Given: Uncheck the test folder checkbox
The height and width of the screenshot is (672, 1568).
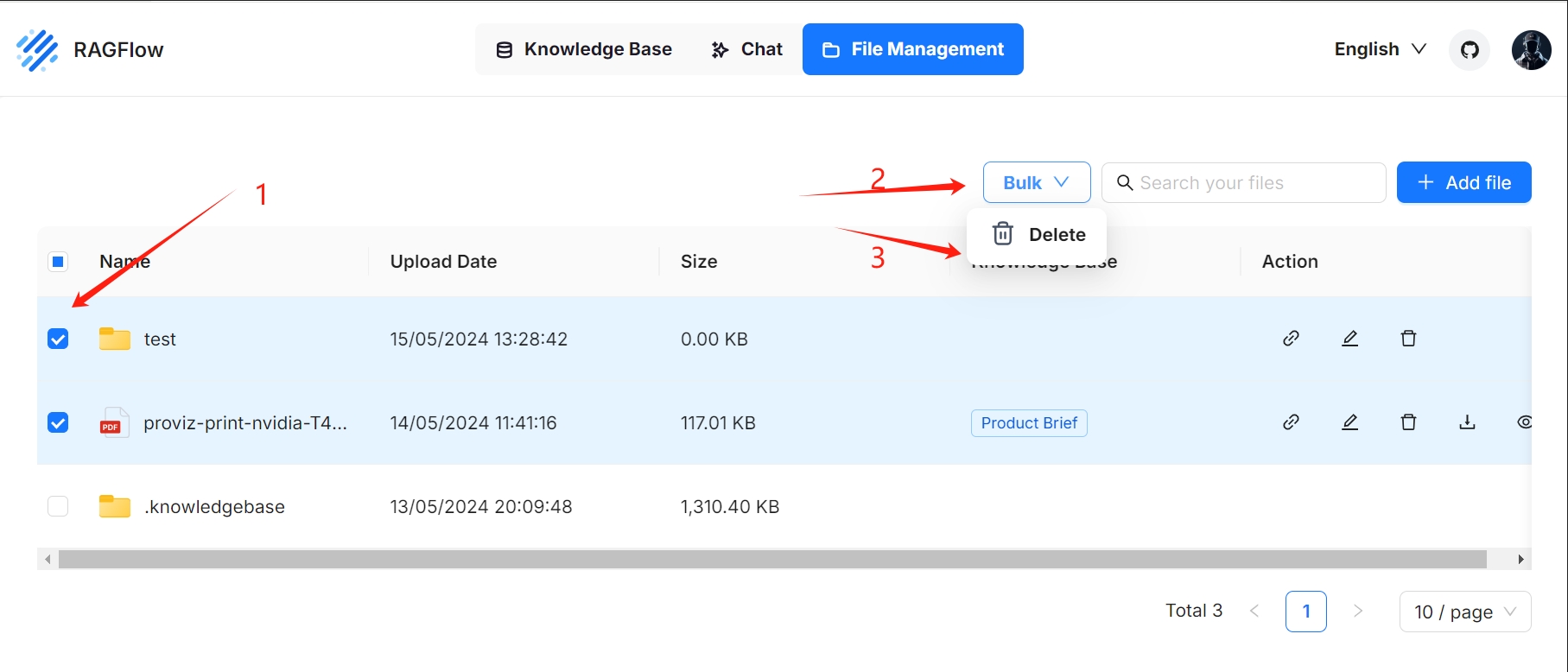Looking at the screenshot, I should click(58, 339).
